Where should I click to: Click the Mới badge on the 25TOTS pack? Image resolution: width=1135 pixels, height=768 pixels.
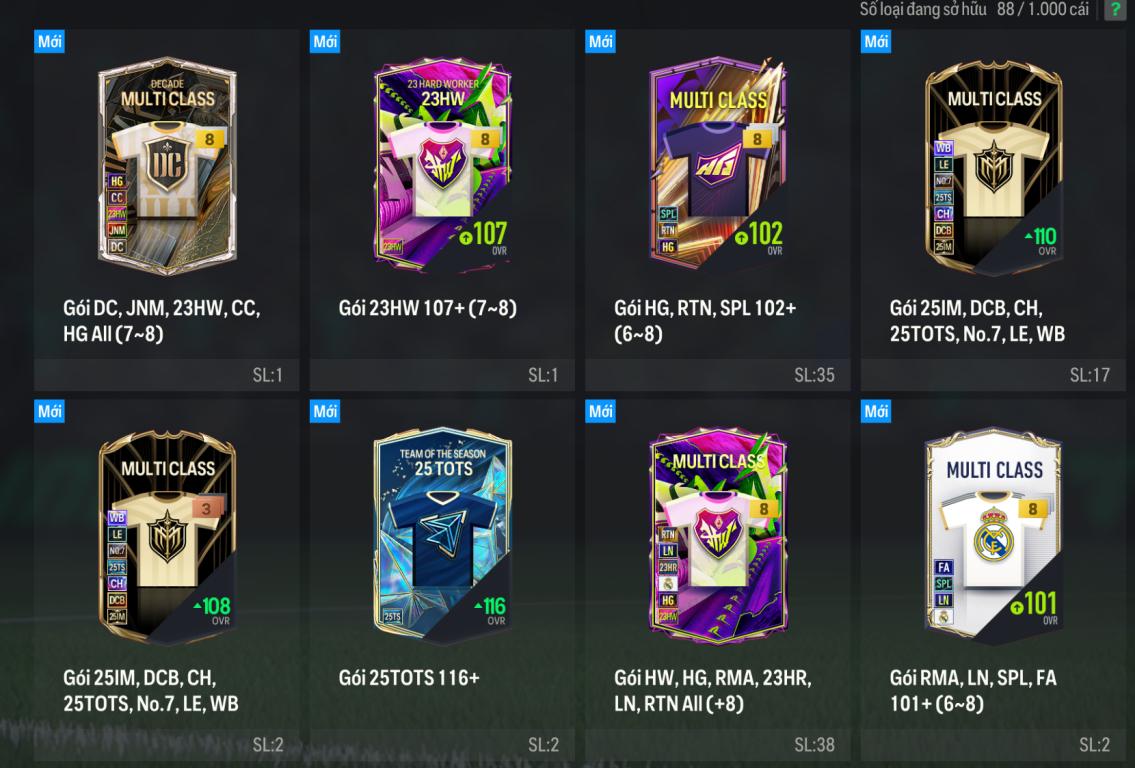(x=325, y=411)
